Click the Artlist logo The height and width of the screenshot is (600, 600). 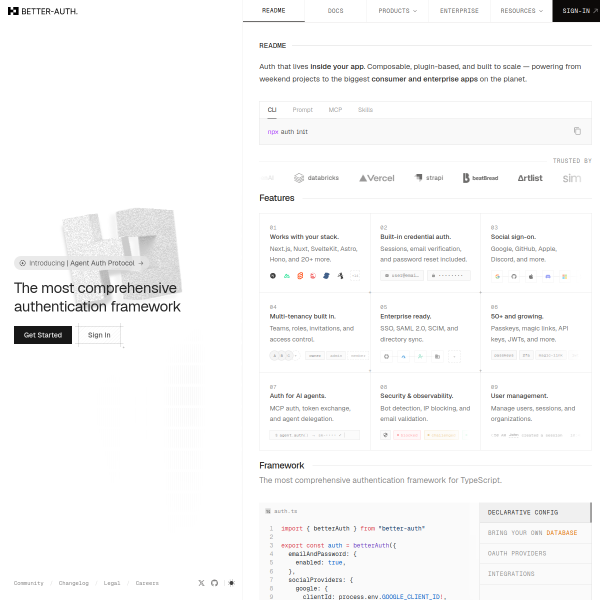[530, 178]
